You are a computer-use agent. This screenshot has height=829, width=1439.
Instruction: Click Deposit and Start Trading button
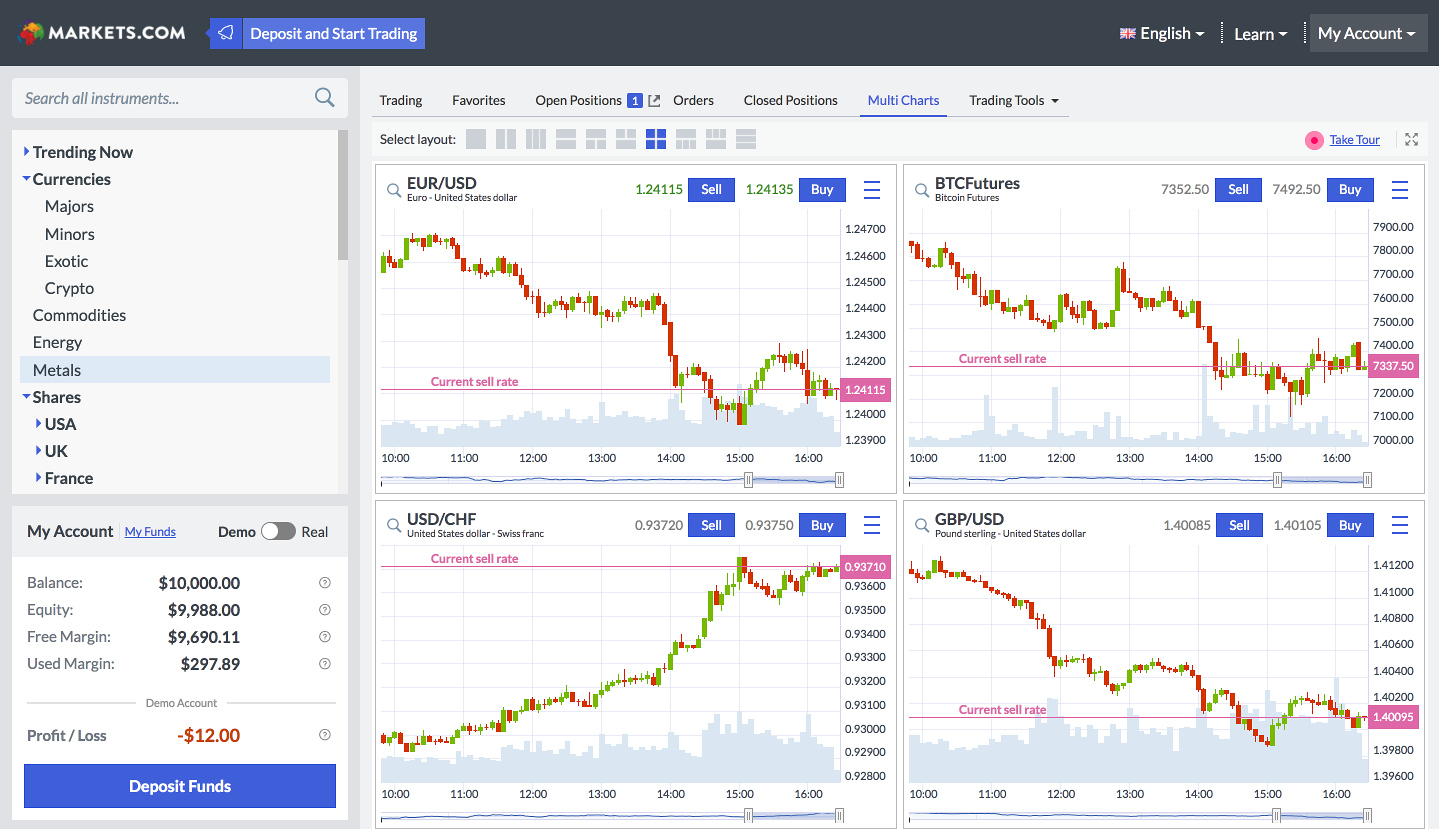[x=334, y=34]
